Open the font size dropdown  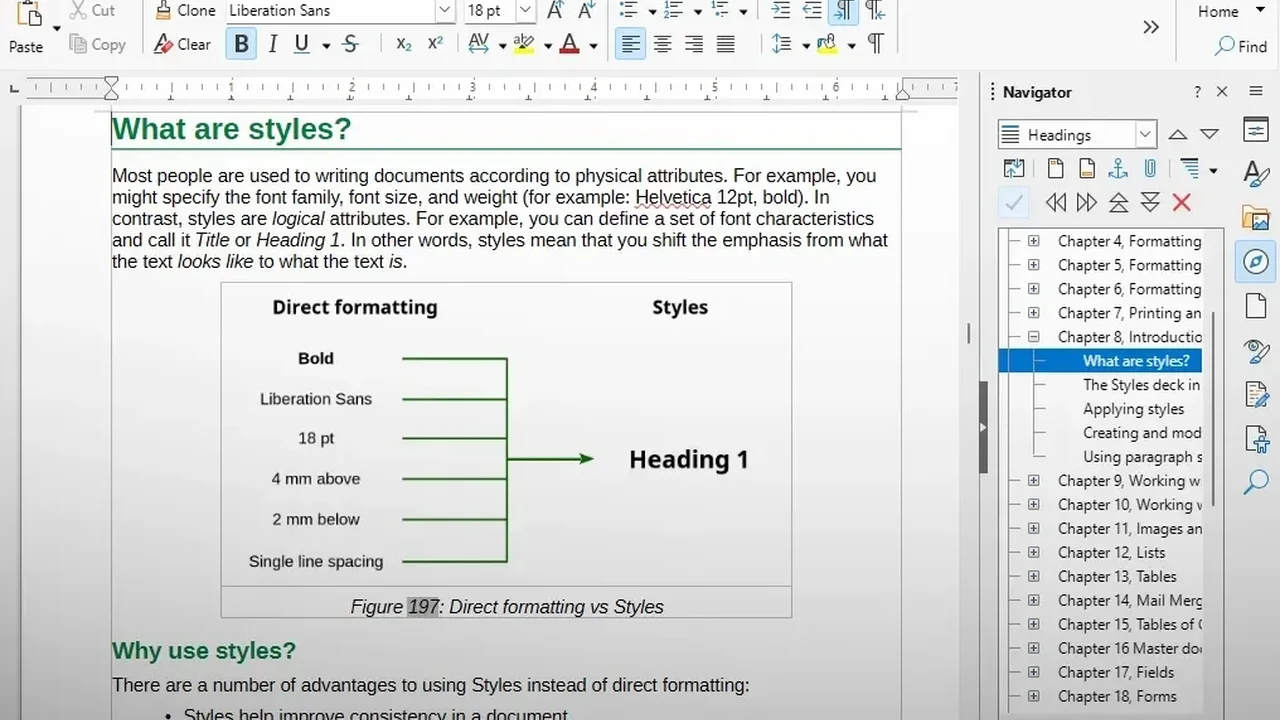click(x=525, y=11)
